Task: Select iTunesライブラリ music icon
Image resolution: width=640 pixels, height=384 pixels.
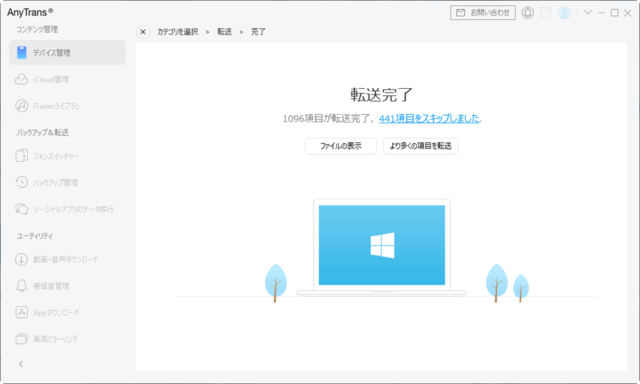Action: pos(21,106)
